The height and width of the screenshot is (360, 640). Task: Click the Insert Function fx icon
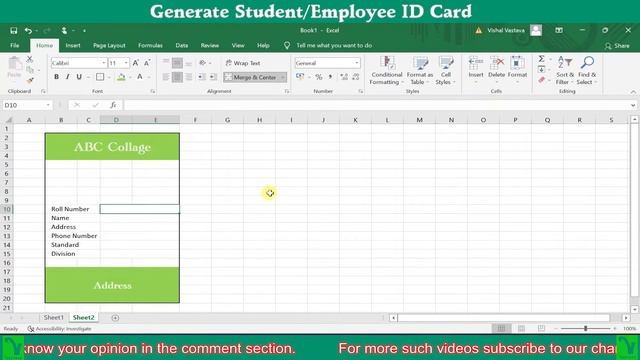pyautogui.click(x=113, y=105)
